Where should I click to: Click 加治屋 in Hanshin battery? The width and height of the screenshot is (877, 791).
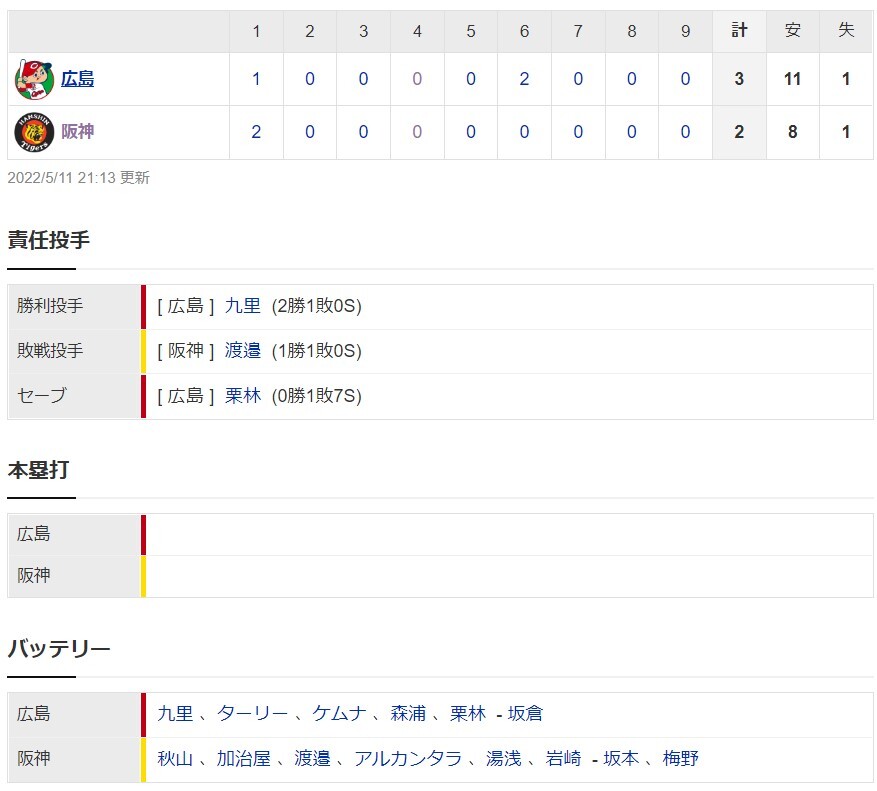243,759
